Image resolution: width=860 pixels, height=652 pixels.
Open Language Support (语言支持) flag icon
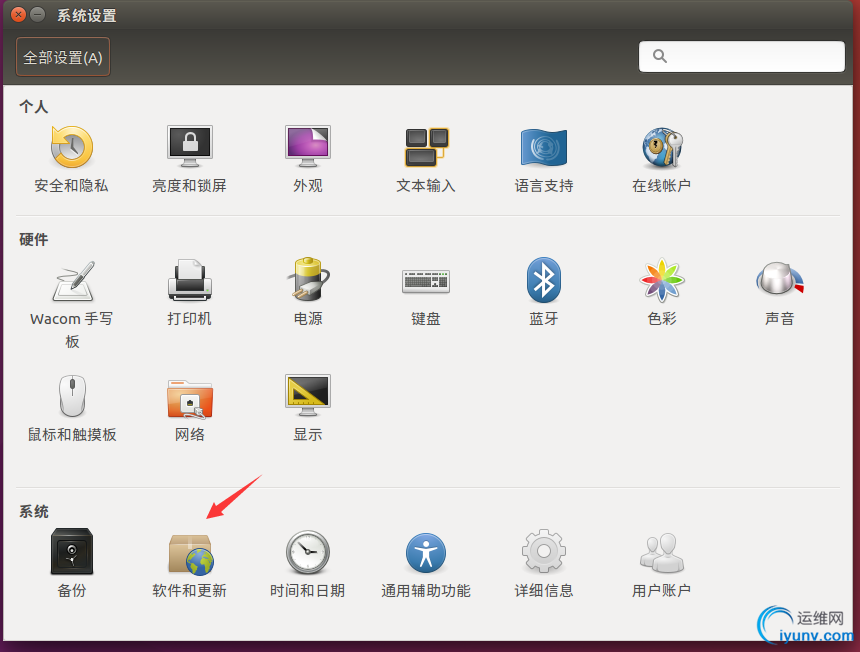(x=544, y=147)
